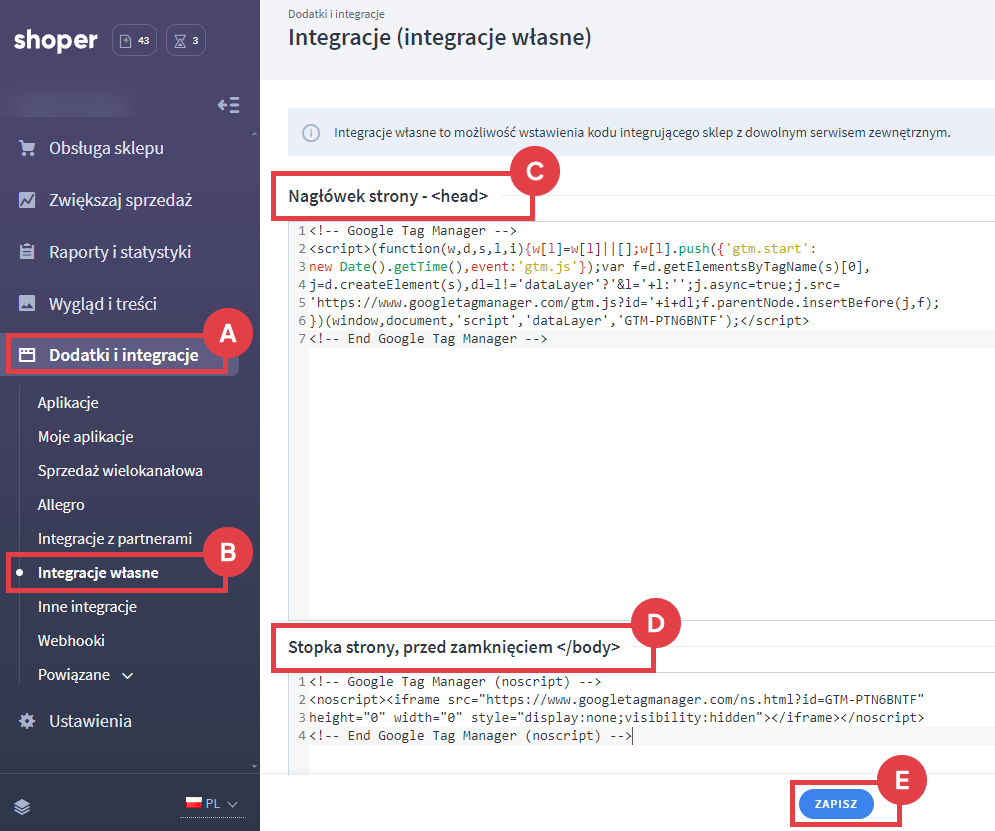The image size is (995, 831).
Task: Click the clipboard icon for Raporty i statystyki
Action: pyautogui.click(x=27, y=252)
